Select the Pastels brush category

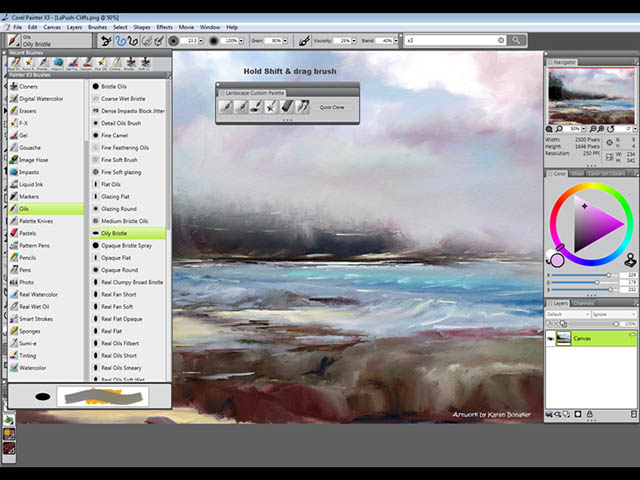[45, 233]
